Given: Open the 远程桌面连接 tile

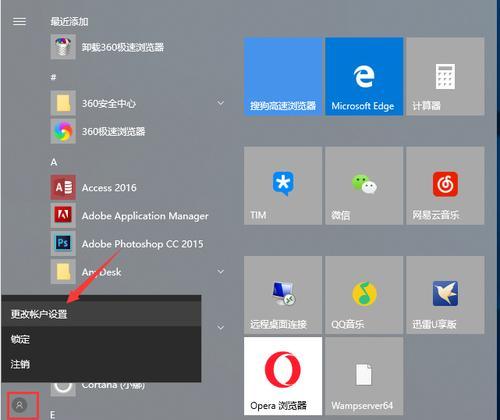Looking at the screenshot, I should (x=283, y=295).
